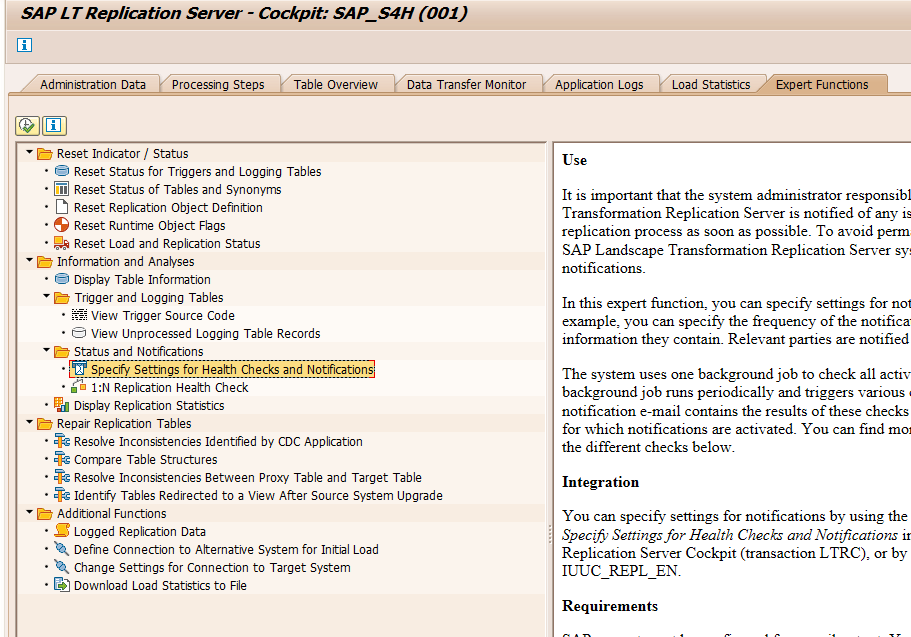911x637 pixels.
Task: Choose Reset Runtime Object Flags entry
Action: point(149,226)
